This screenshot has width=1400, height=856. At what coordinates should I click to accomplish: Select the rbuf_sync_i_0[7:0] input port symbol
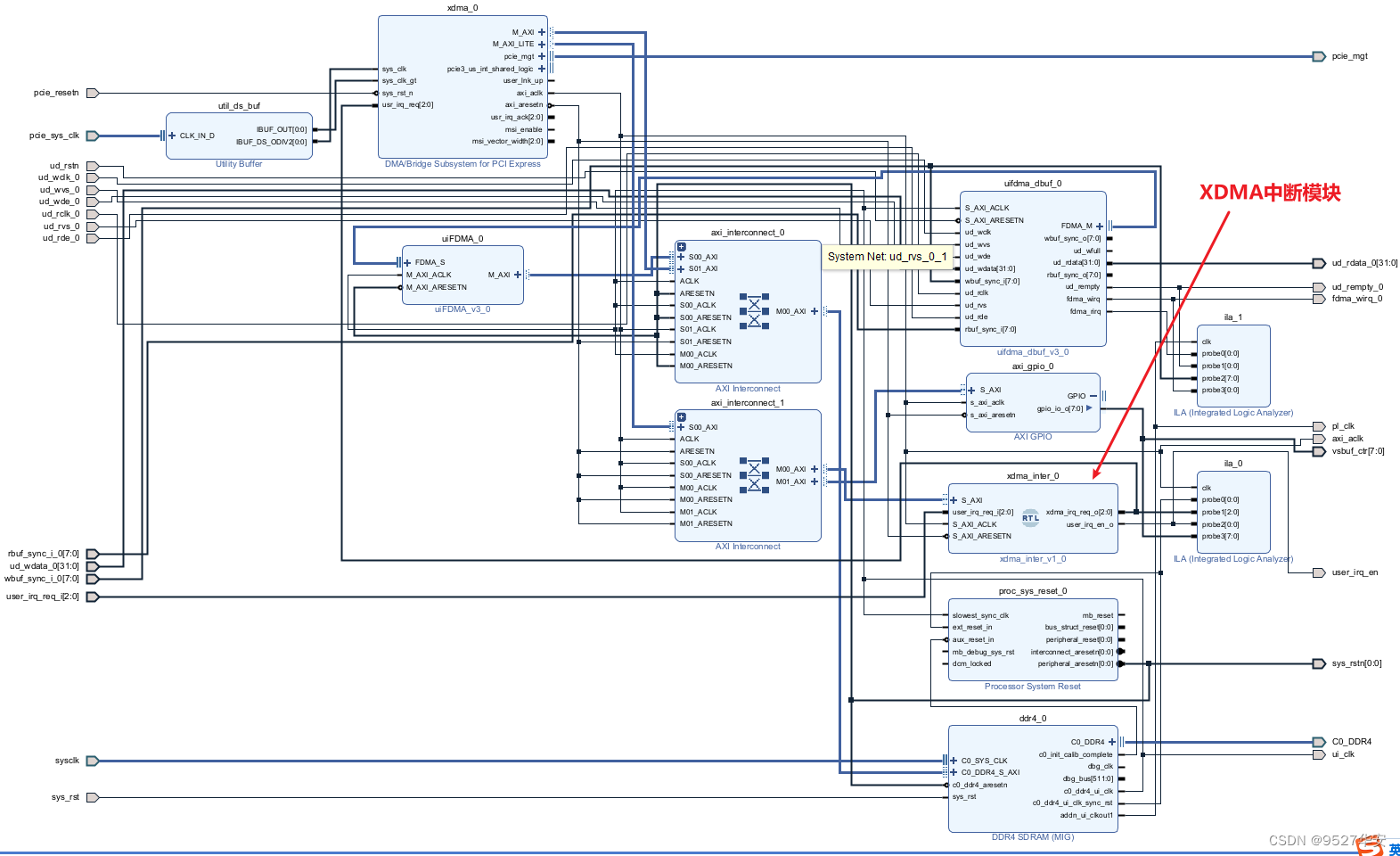(x=93, y=554)
